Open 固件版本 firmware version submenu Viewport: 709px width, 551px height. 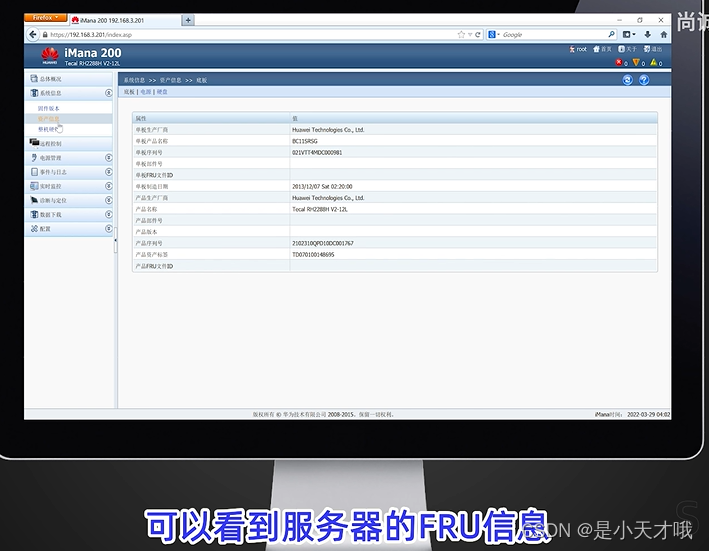point(48,108)
